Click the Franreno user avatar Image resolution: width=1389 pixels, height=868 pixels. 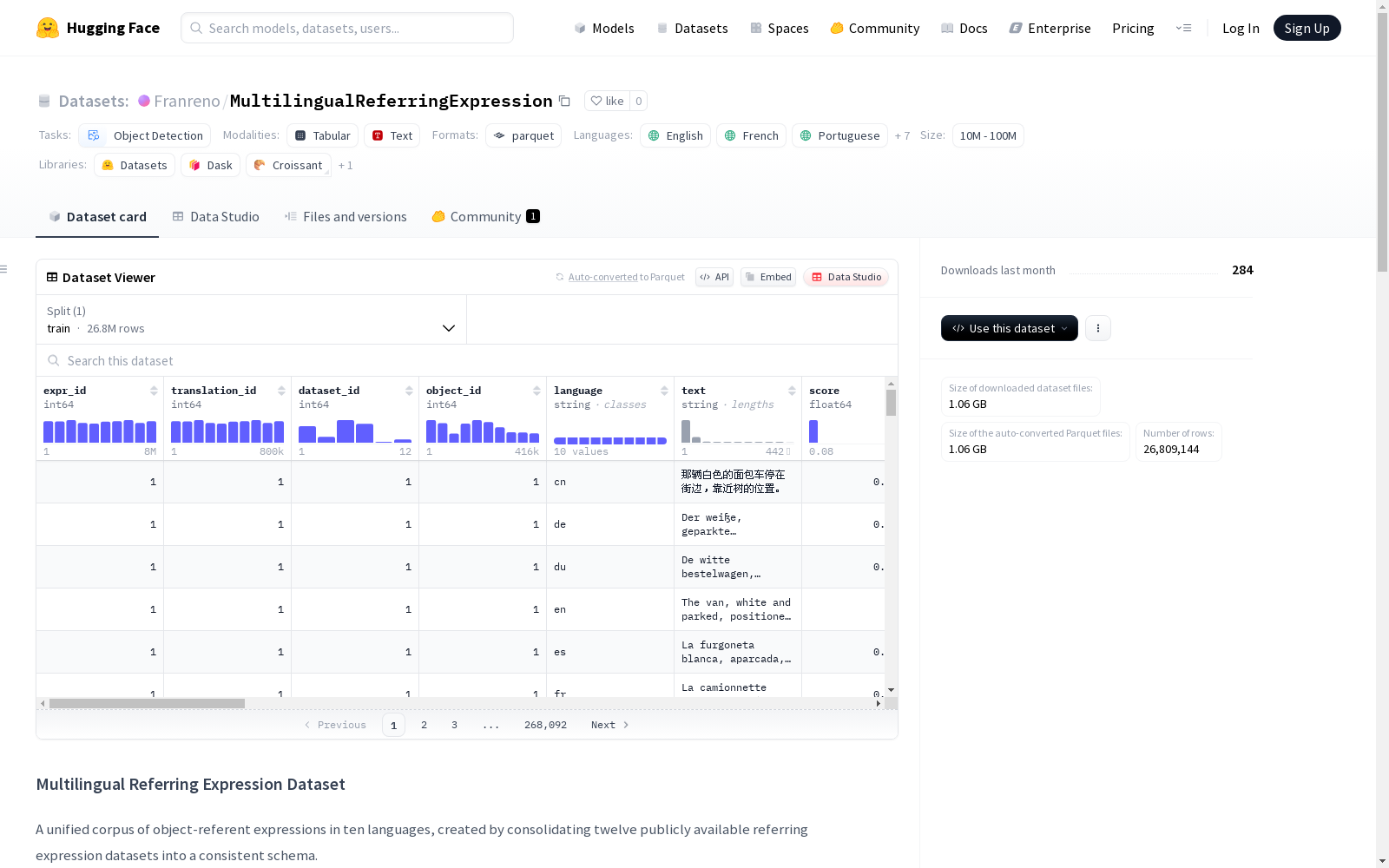pyautogui.click(x=144, y=101)
